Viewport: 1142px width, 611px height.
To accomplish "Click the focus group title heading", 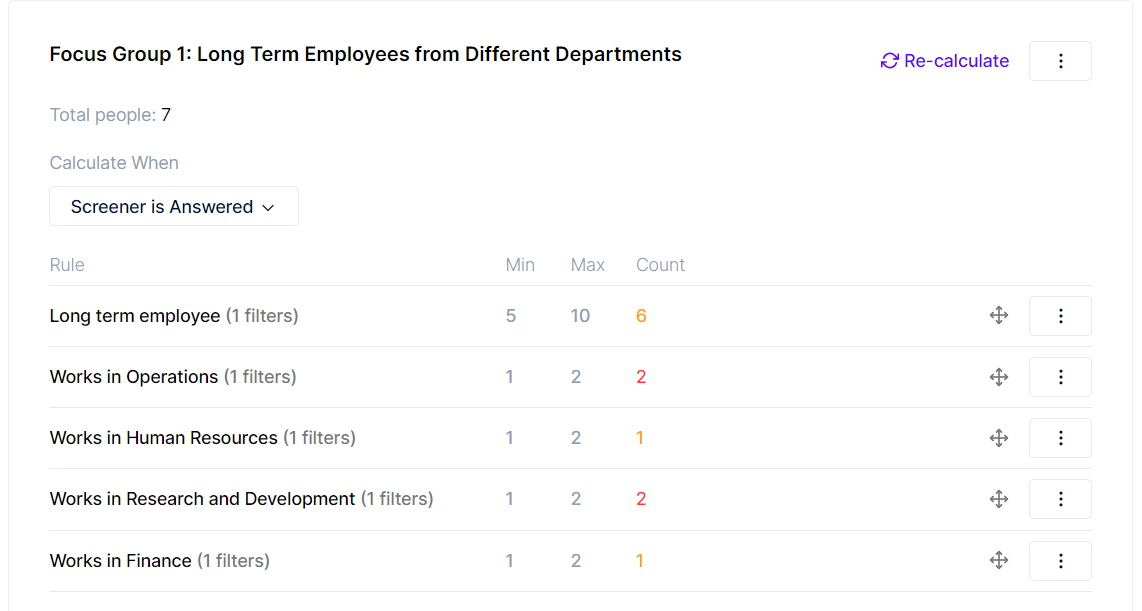I will (x=365, y=55).
